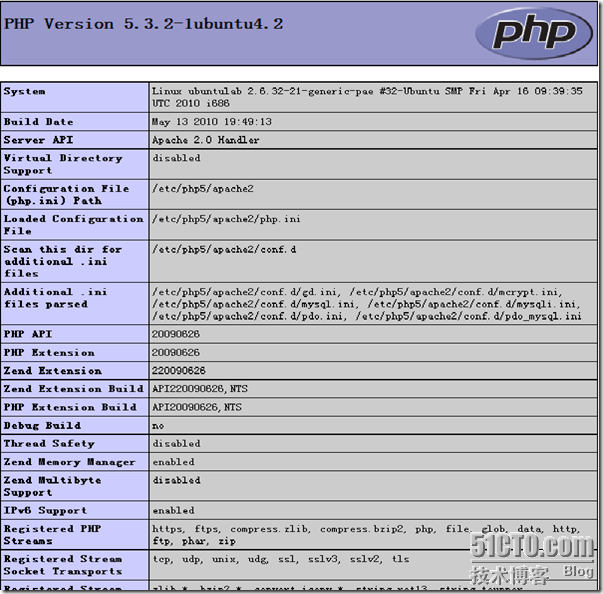Screen dimensions: 603x594
Task: Select the https, ftps, compress.zlib streams list
Action: pos(366,535)
